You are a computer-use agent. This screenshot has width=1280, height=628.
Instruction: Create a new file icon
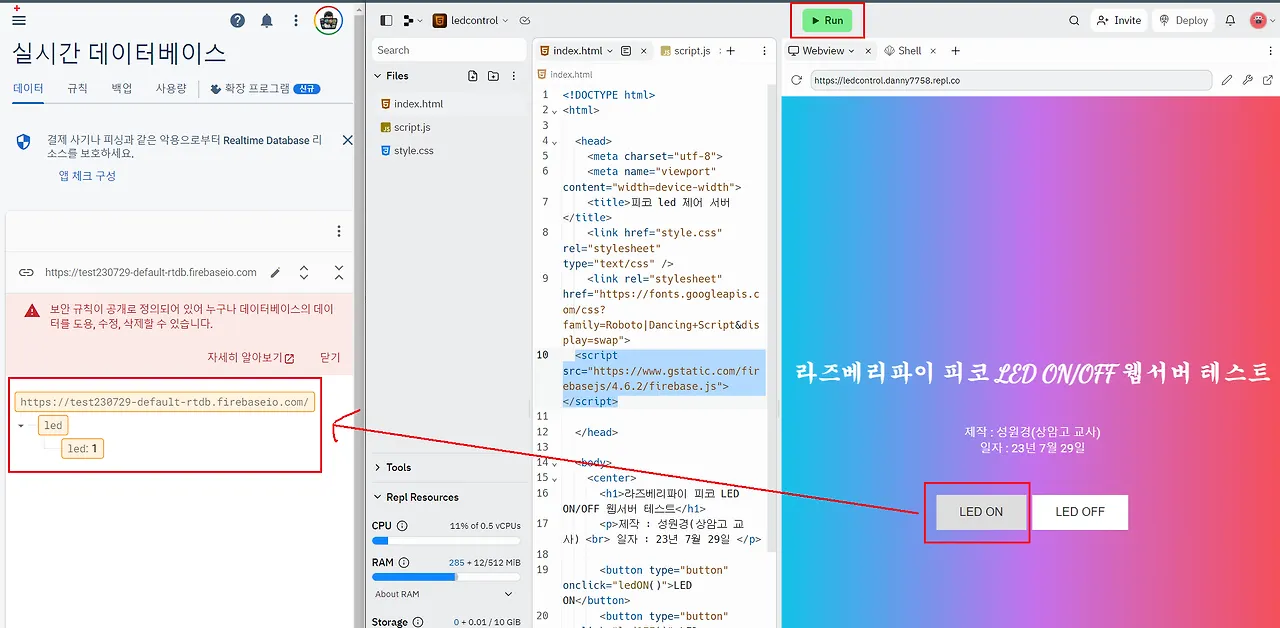pyautogui.click(x=473, y=76)
